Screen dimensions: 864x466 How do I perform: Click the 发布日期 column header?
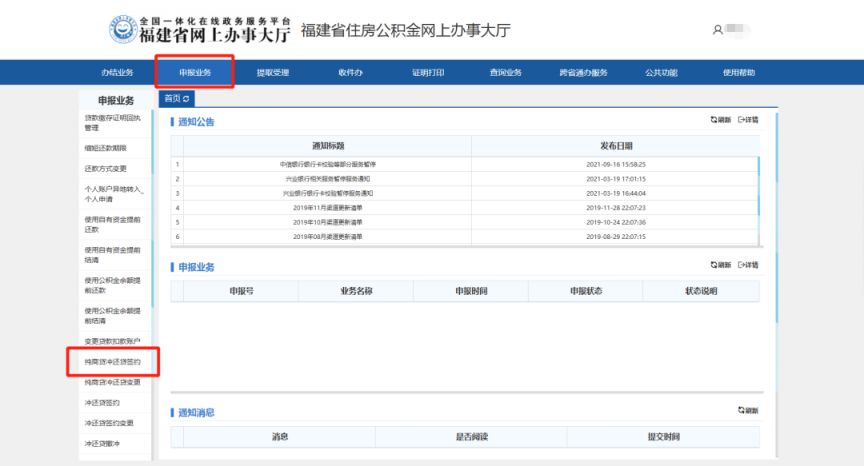pyautogui.click(x=616, y=145)
